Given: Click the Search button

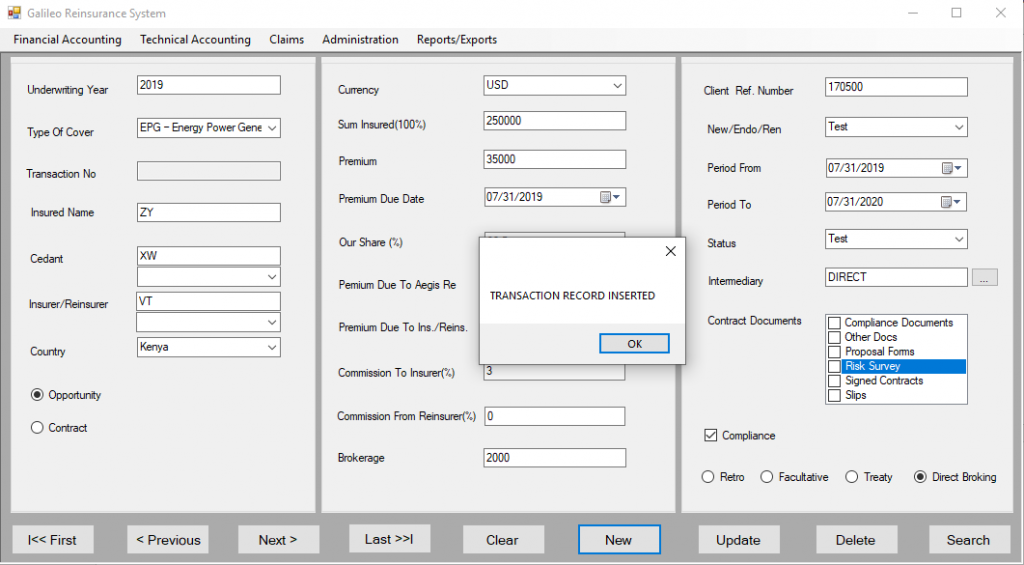Looking at the screenshot, I should 968,540.
